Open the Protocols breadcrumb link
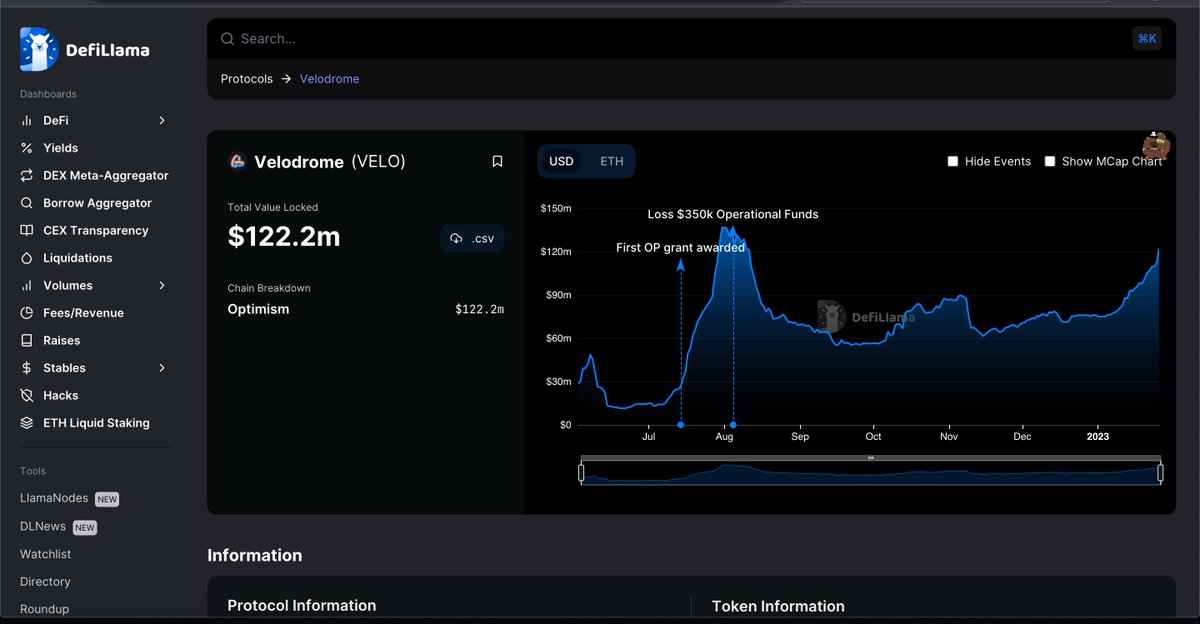The height and width of the screenshot is (624, 1200). tap(246, 78)
